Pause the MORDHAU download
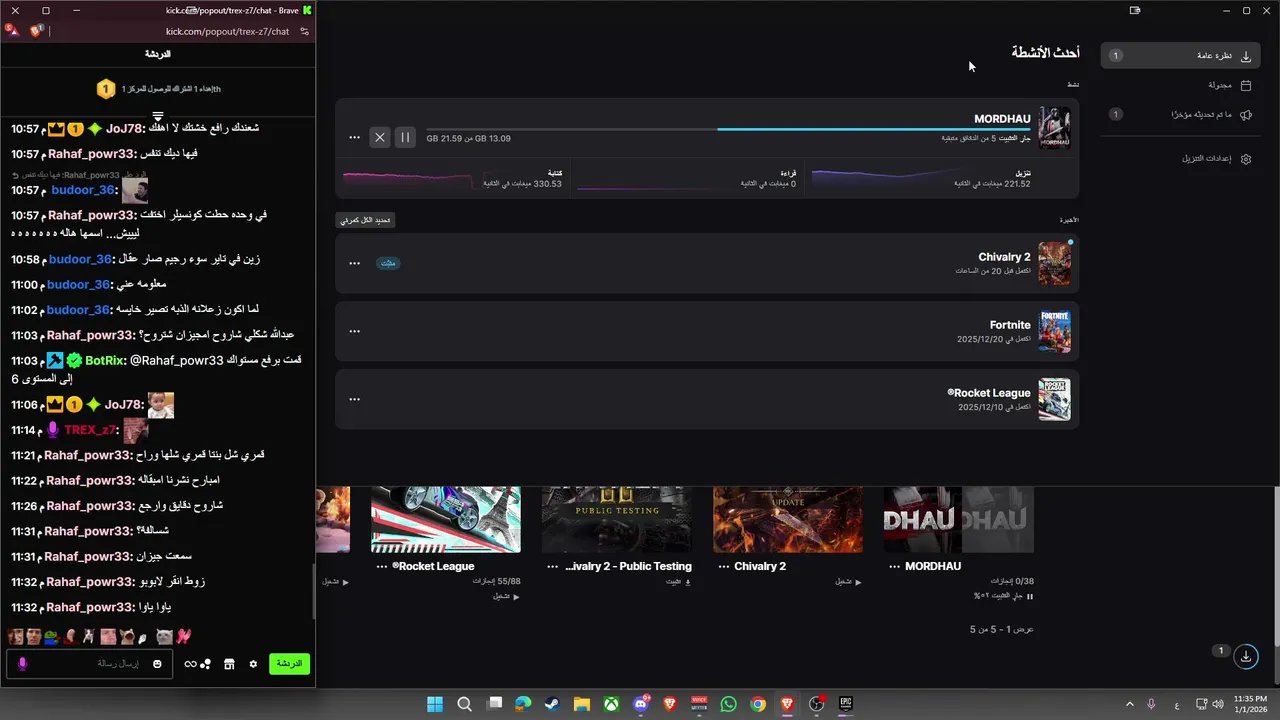This screenshot has height=720, width=1280. [405, 137]
